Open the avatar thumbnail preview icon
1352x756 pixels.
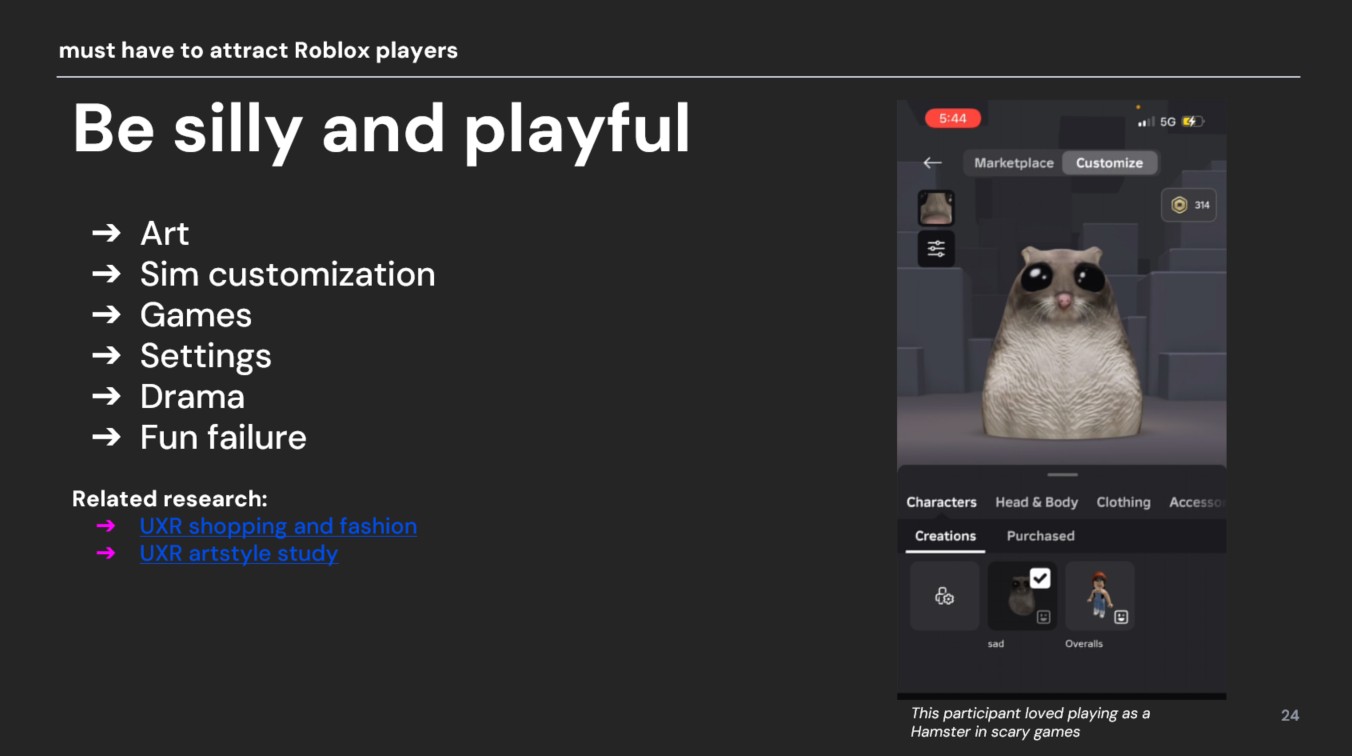[936, 208]
